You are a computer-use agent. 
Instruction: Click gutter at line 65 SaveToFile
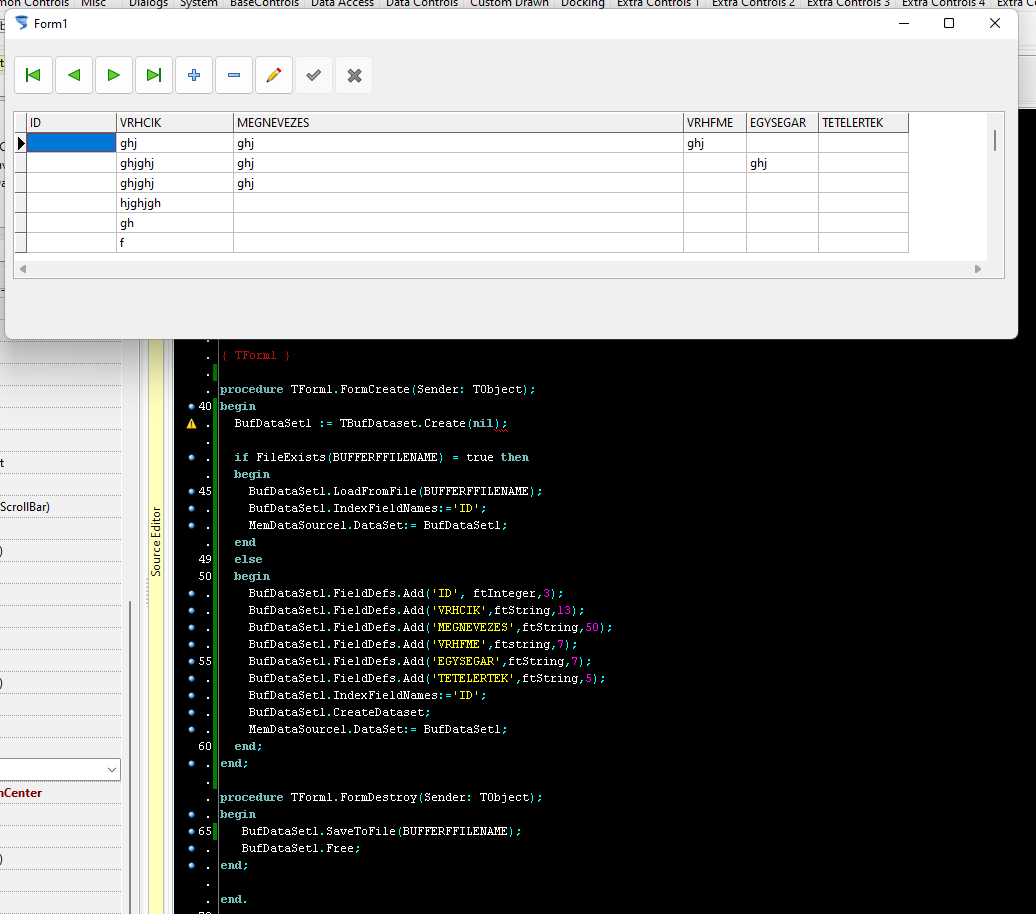[192, 831]
